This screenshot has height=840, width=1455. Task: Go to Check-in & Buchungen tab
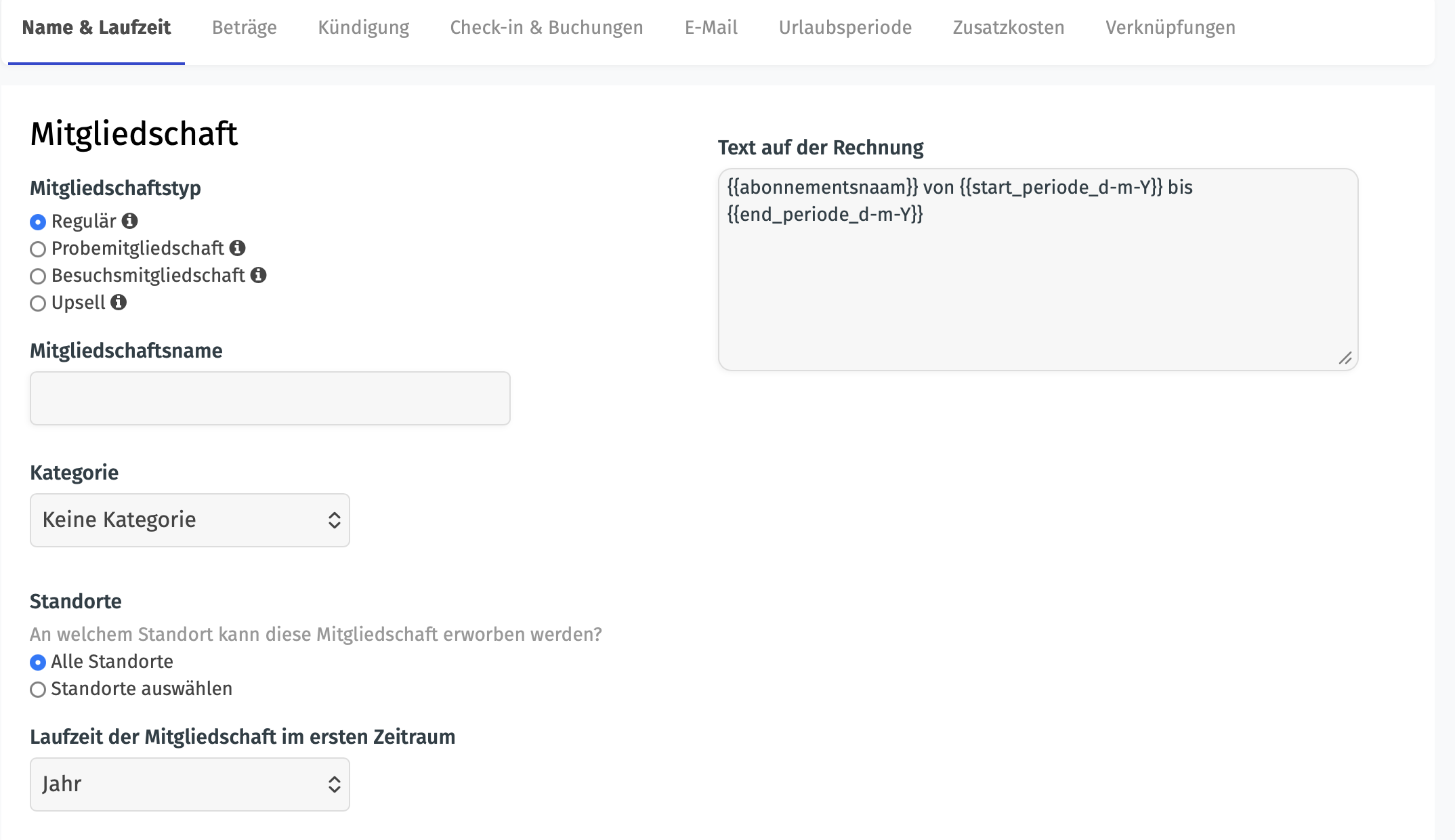[x=547, y=28]
